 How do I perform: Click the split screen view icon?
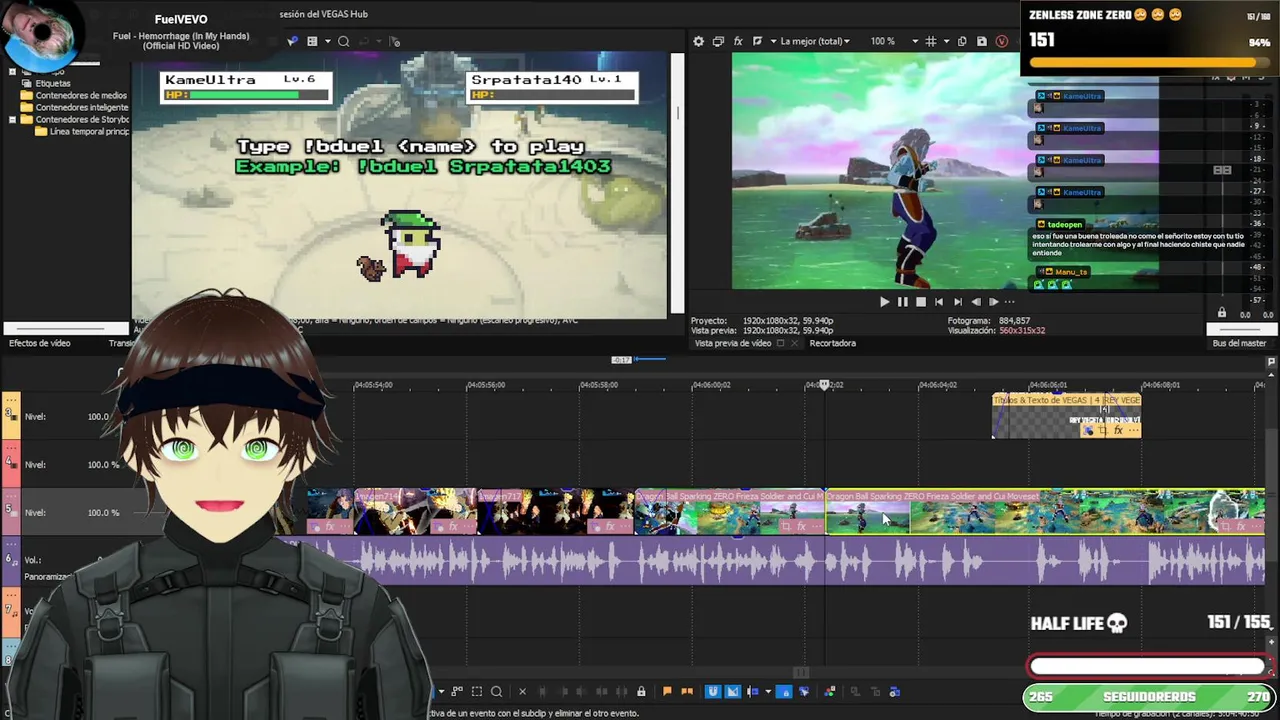click(757, 41)
